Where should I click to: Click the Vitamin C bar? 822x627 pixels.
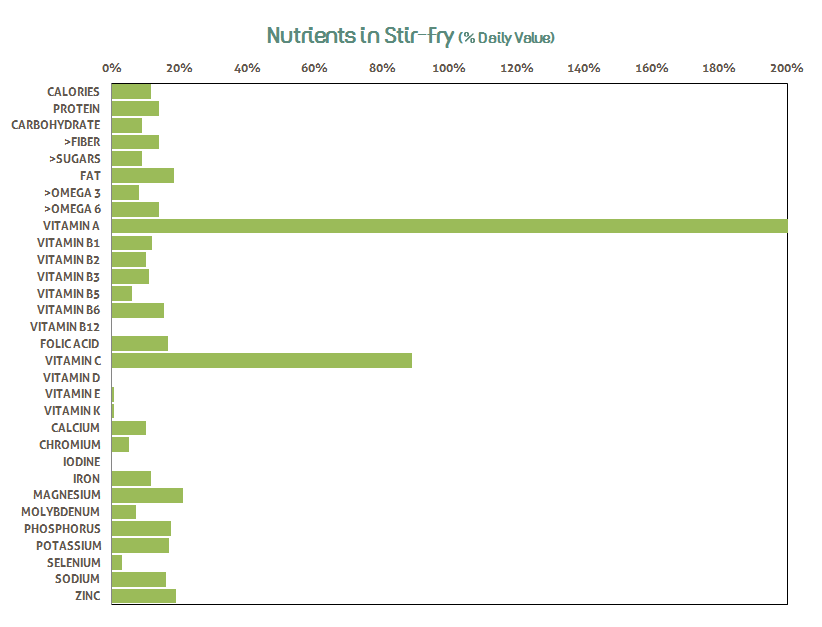(261, 360)
